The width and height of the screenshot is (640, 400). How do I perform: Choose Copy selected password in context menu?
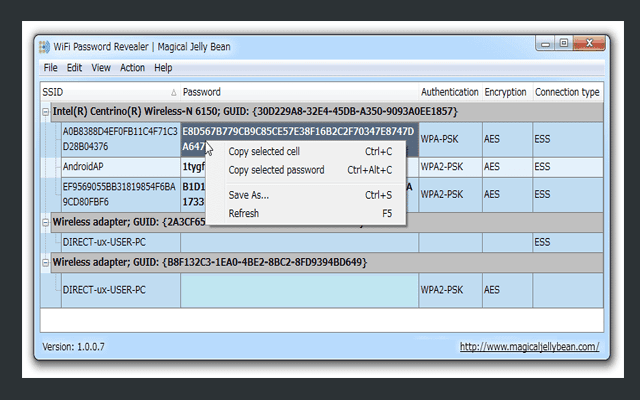276,170
